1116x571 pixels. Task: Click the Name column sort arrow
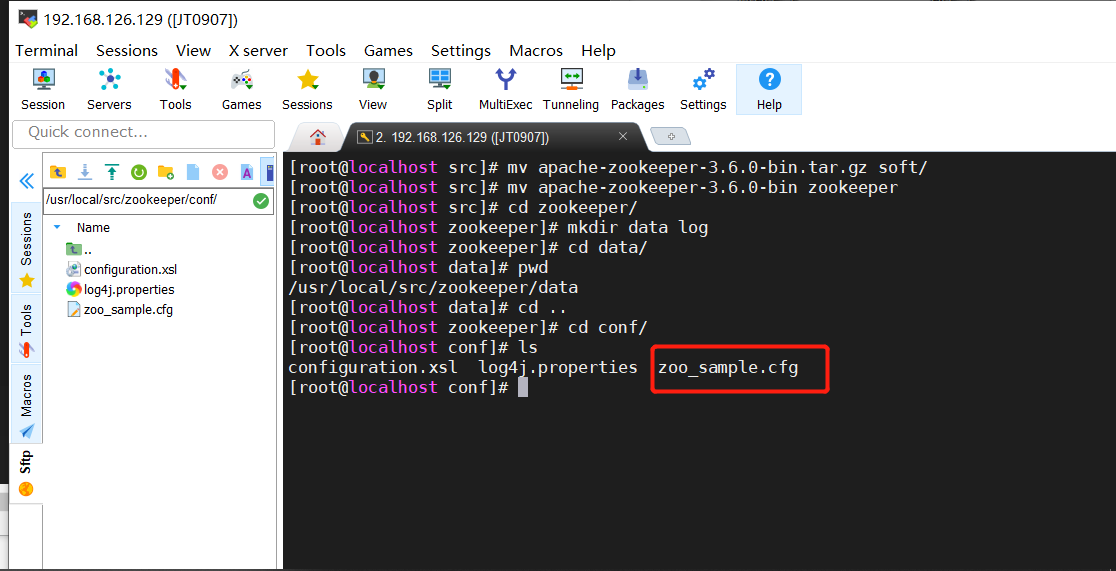coord(57,227)
